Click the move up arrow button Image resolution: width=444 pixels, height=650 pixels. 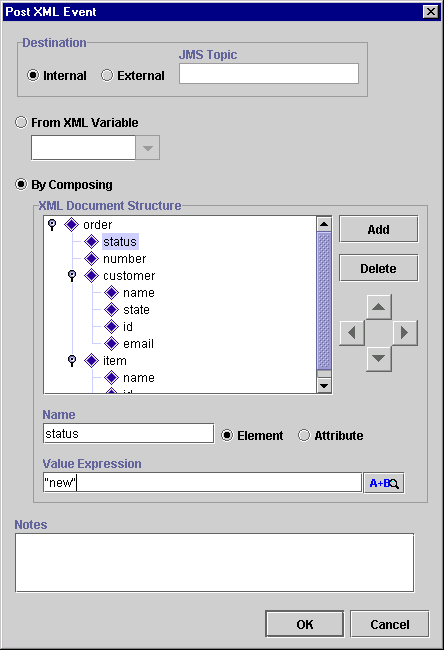pos(378,307)
